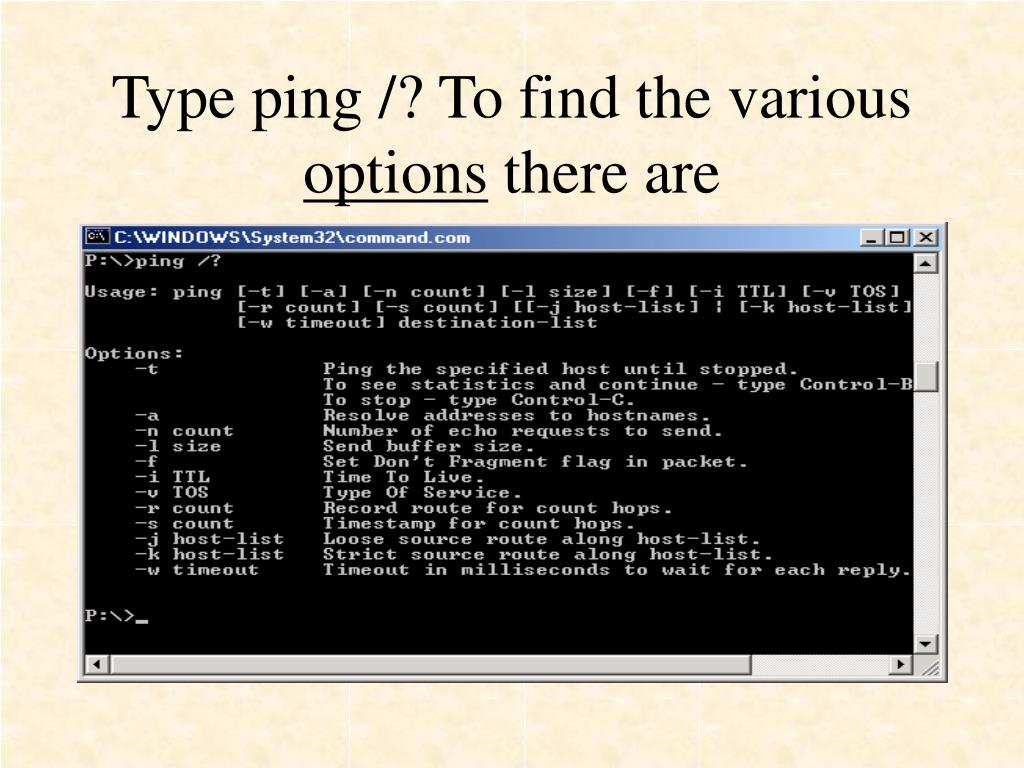The height and width of the screenshot is (768, 1024).
Task: Click the title bar text C:\WINDOWS\System32\command.com
Action: click(292, 237)
